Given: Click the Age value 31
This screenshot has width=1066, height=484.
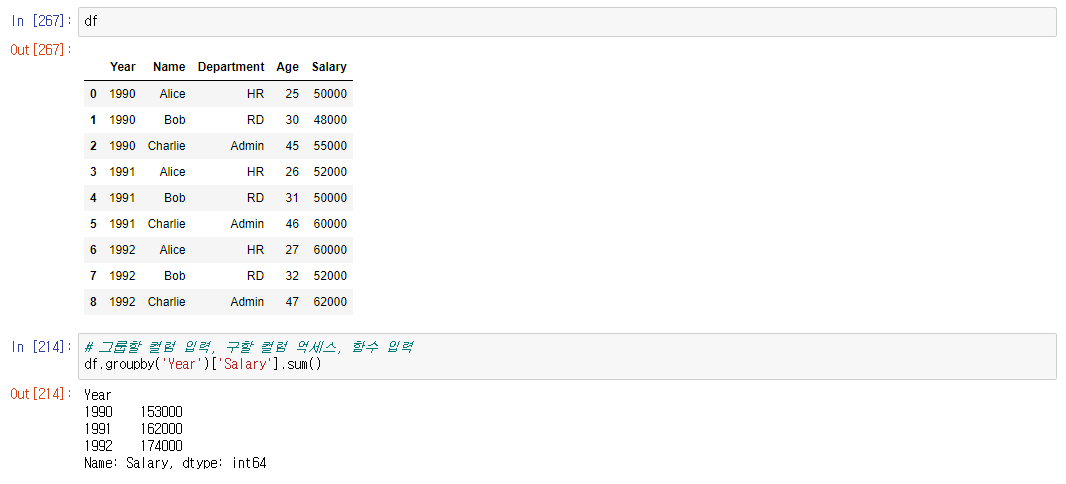Looking at the screenshot, I should tap(292, 198).
